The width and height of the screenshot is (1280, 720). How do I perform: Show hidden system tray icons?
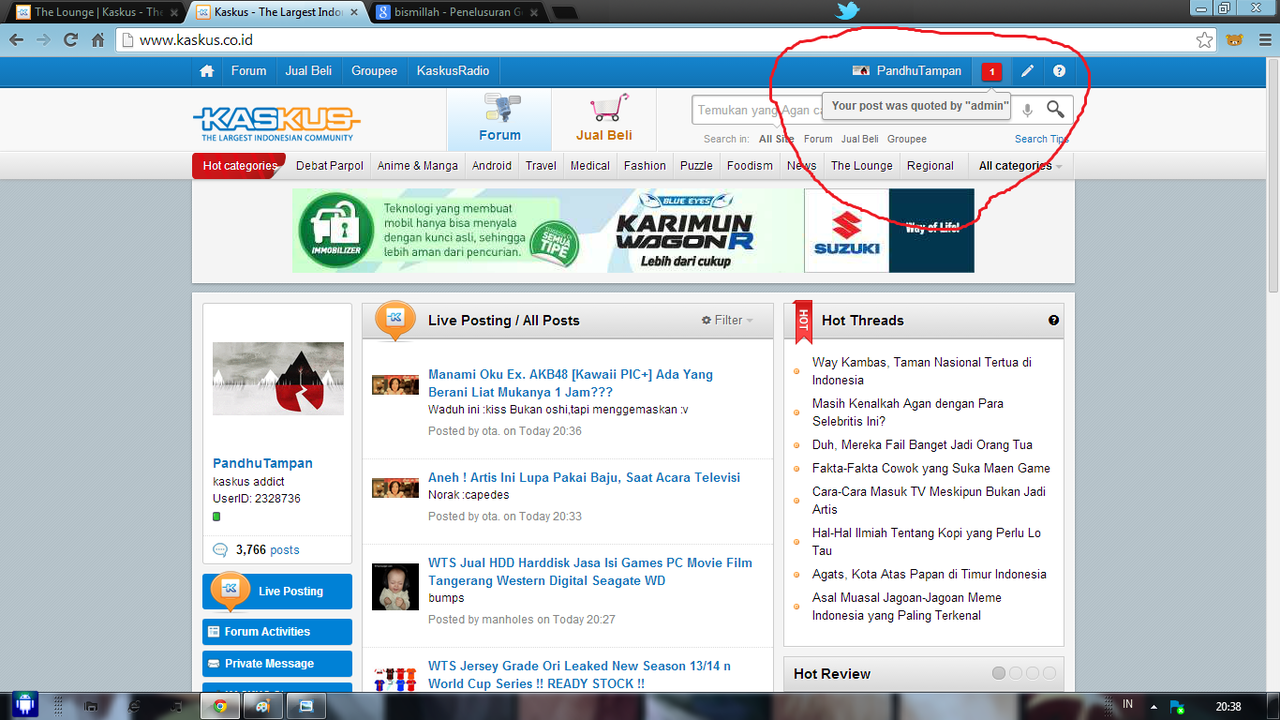click(x=1154, y=705)
